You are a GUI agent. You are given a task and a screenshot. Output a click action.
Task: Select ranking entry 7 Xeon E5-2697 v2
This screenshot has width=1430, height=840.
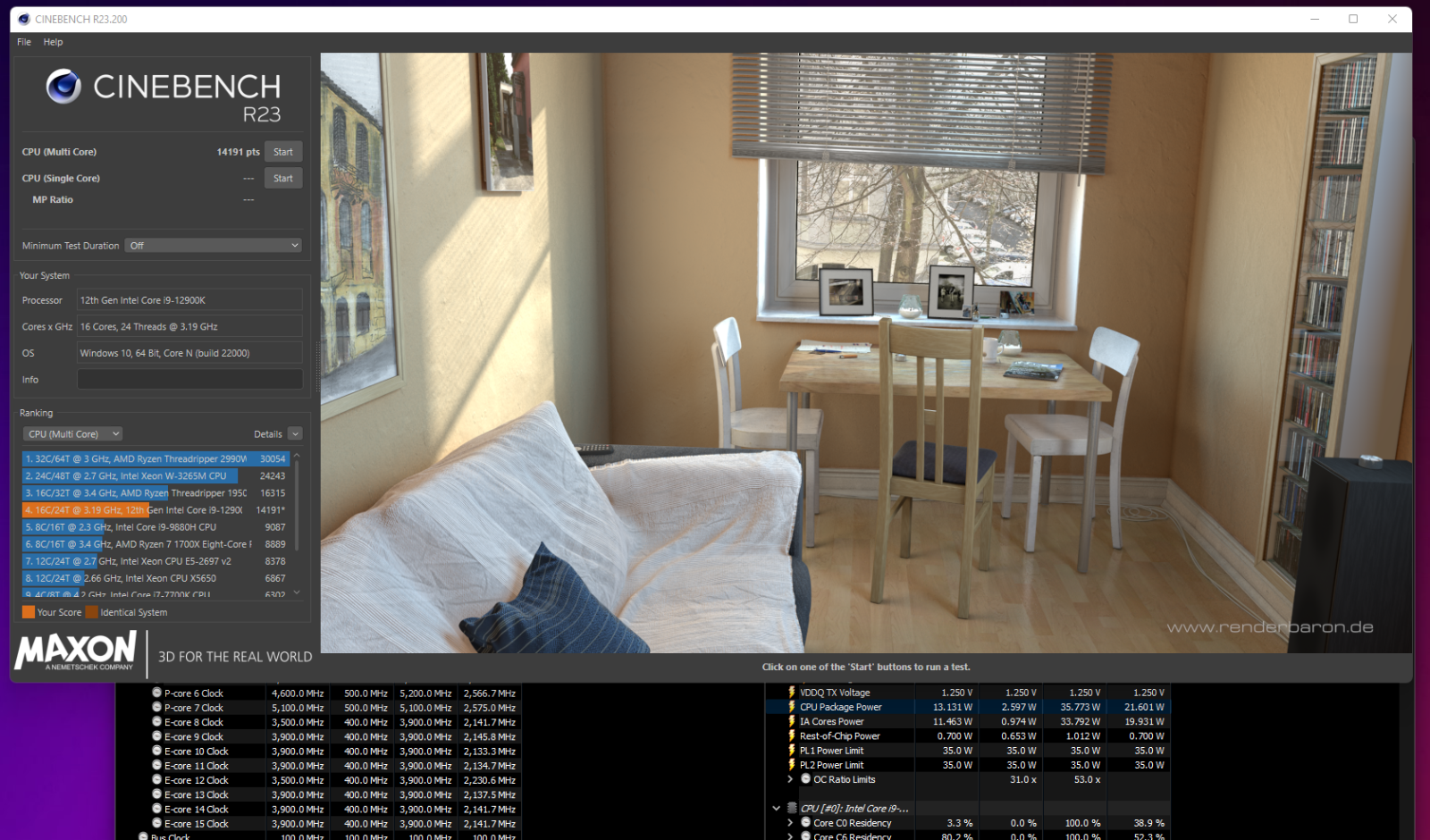pos(156,561)
